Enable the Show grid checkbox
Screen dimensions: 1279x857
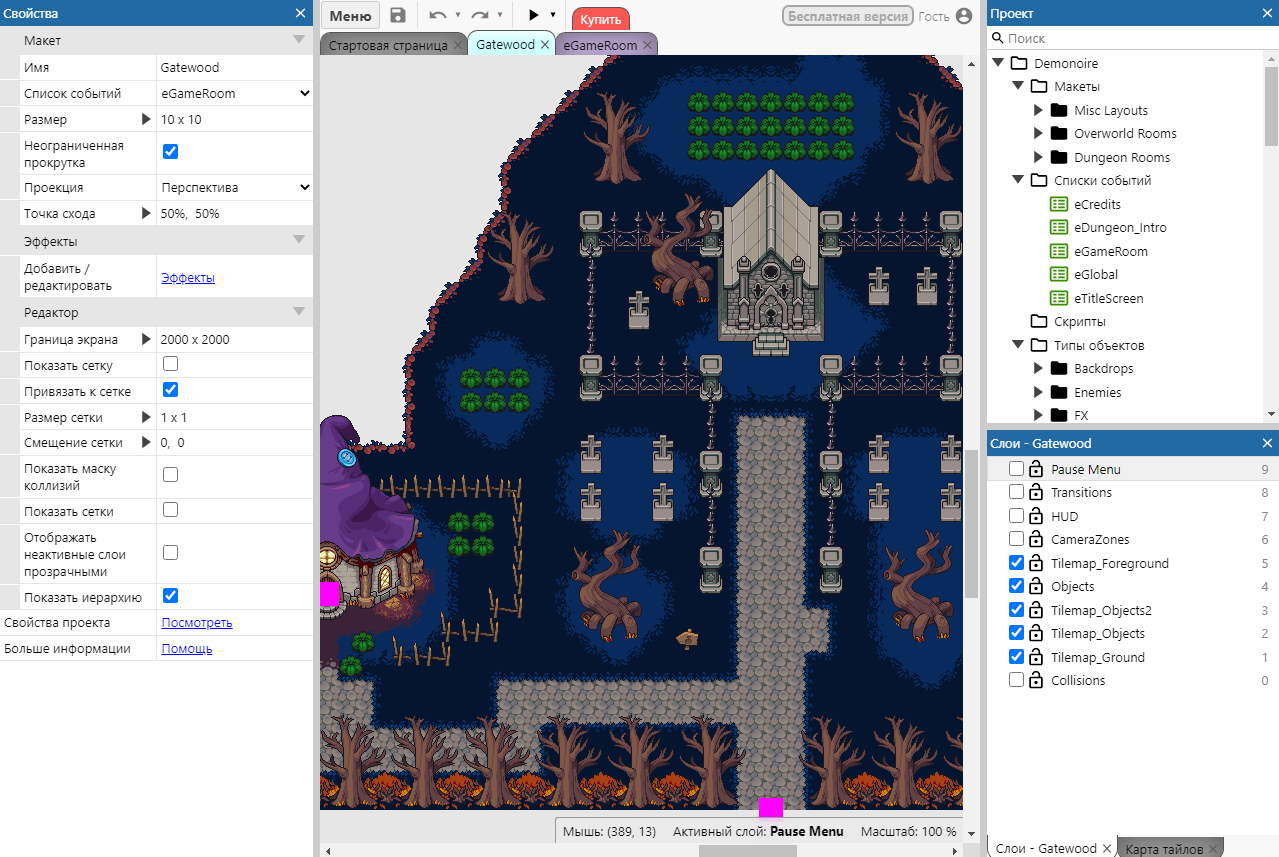coord(170,364)
